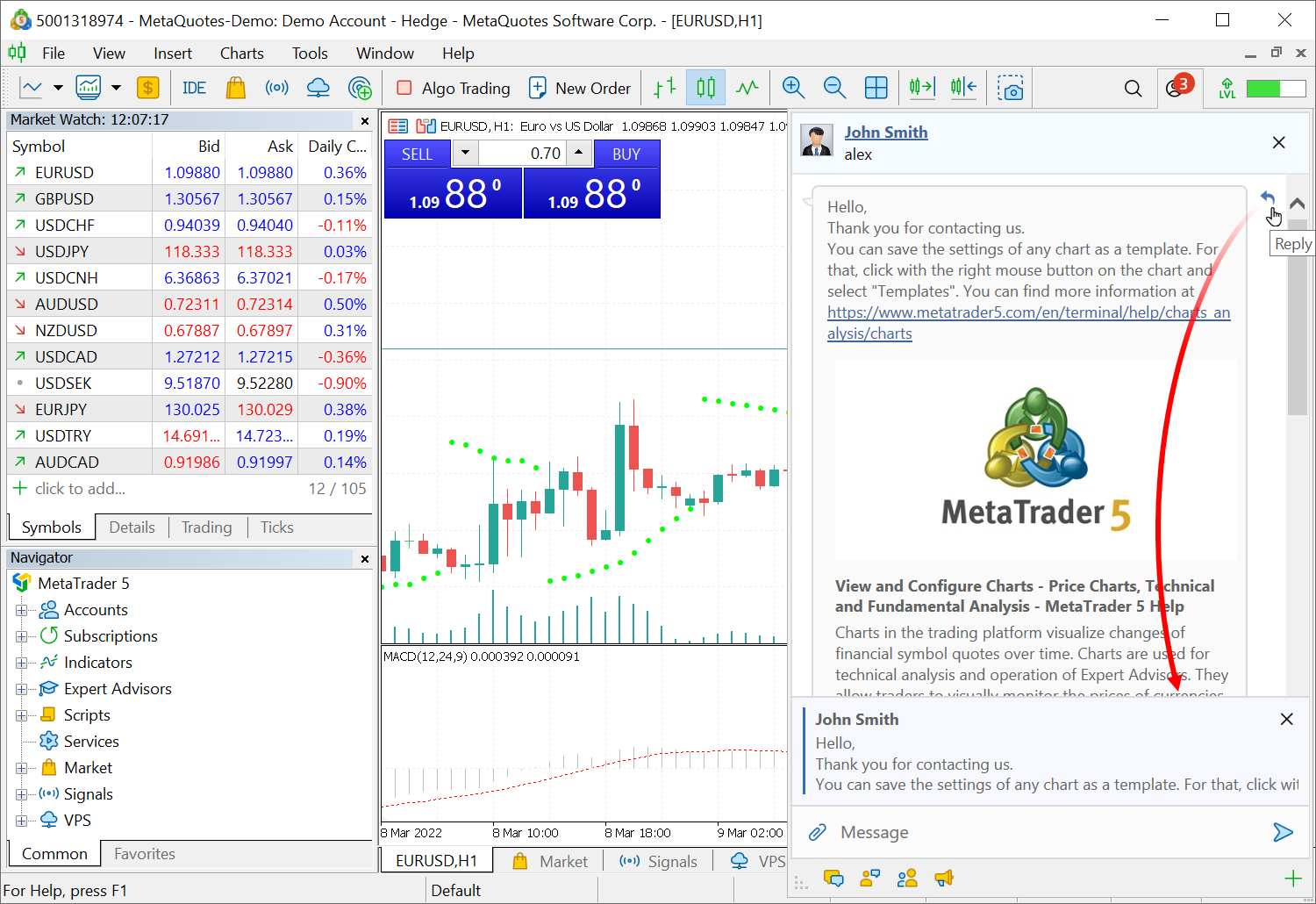Switch to line chart mode in toolbar

point(747,88)
